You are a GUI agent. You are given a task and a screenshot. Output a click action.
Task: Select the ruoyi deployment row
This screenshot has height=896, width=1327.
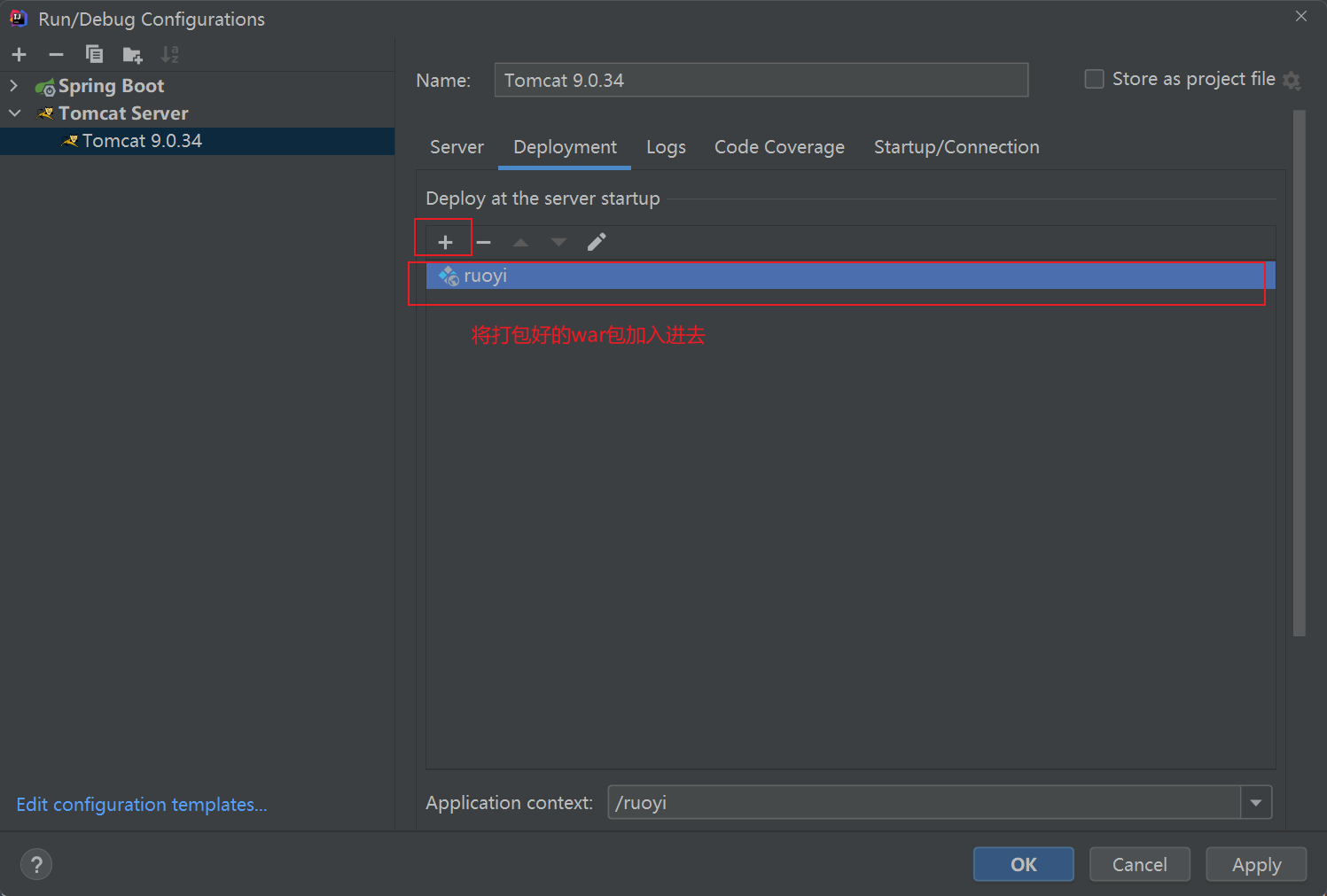coord(851,276)
